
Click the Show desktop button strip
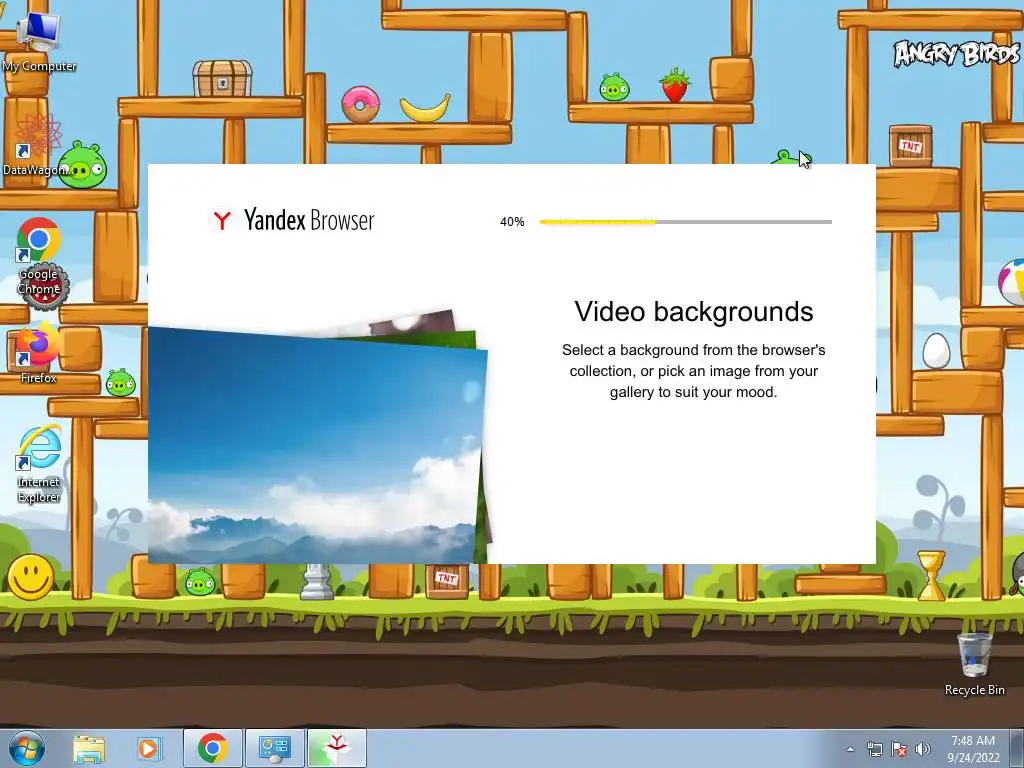(x=1017, y=748)
